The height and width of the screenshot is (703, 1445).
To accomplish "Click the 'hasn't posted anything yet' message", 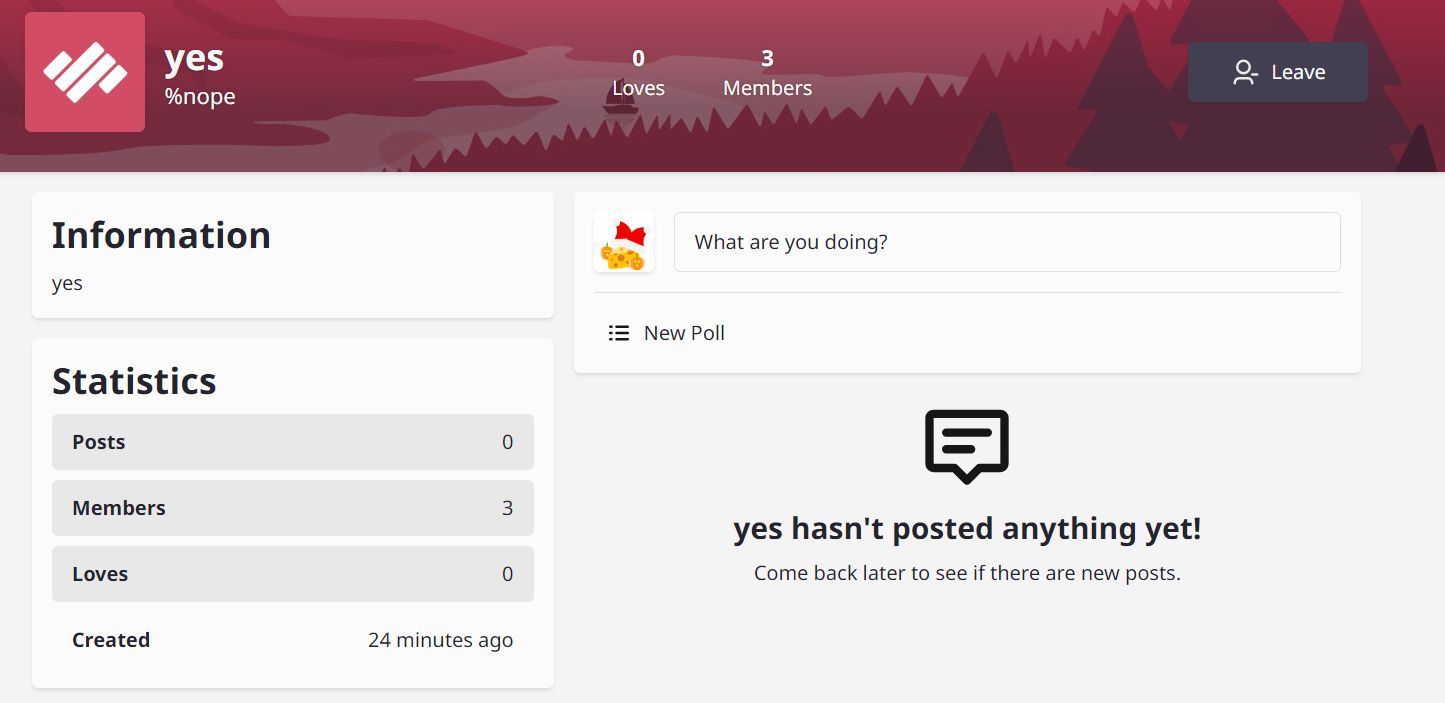I will pyautogui.click(x=967, y=528).
